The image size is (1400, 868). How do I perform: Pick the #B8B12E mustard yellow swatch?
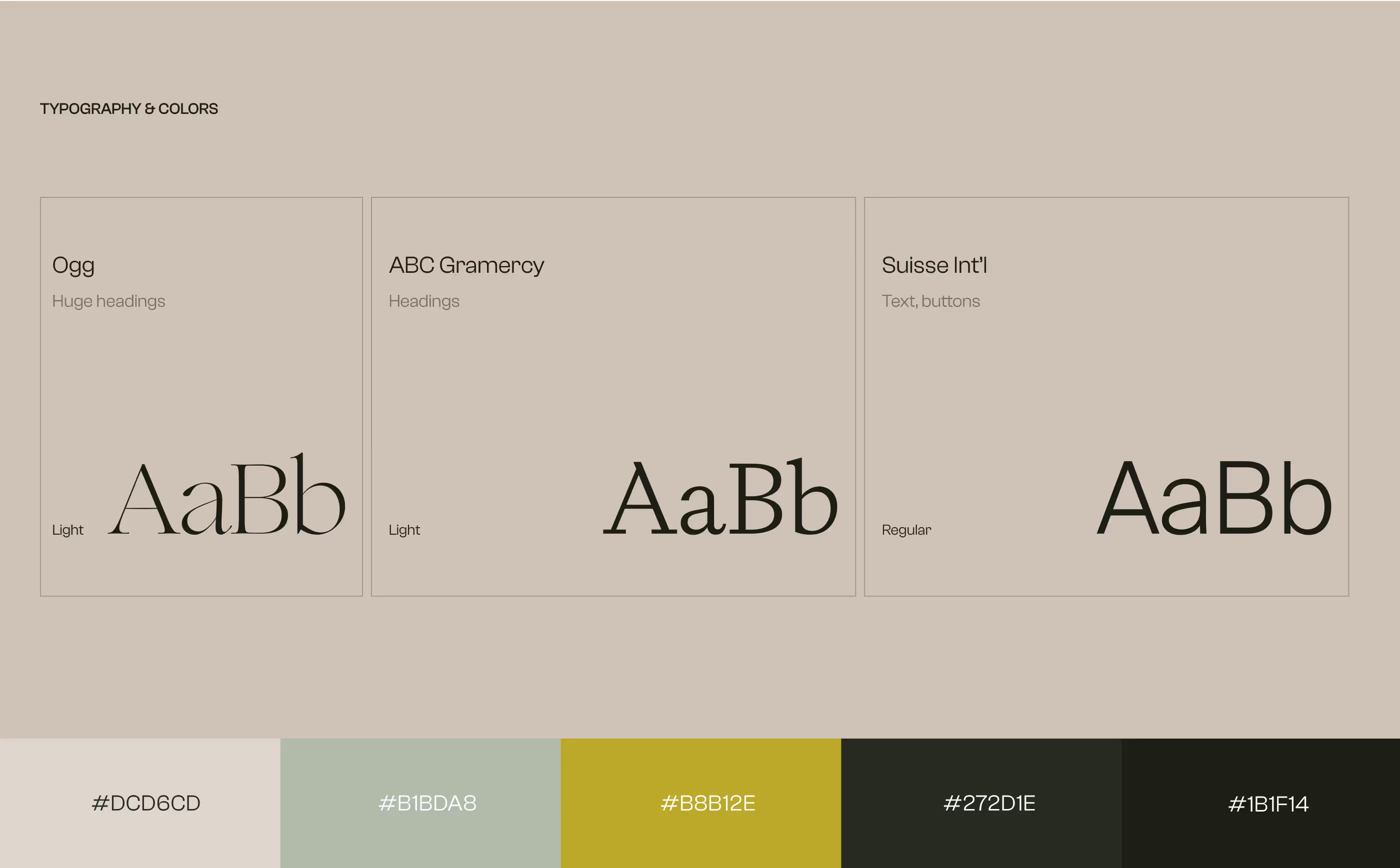(x=701, y=803)
